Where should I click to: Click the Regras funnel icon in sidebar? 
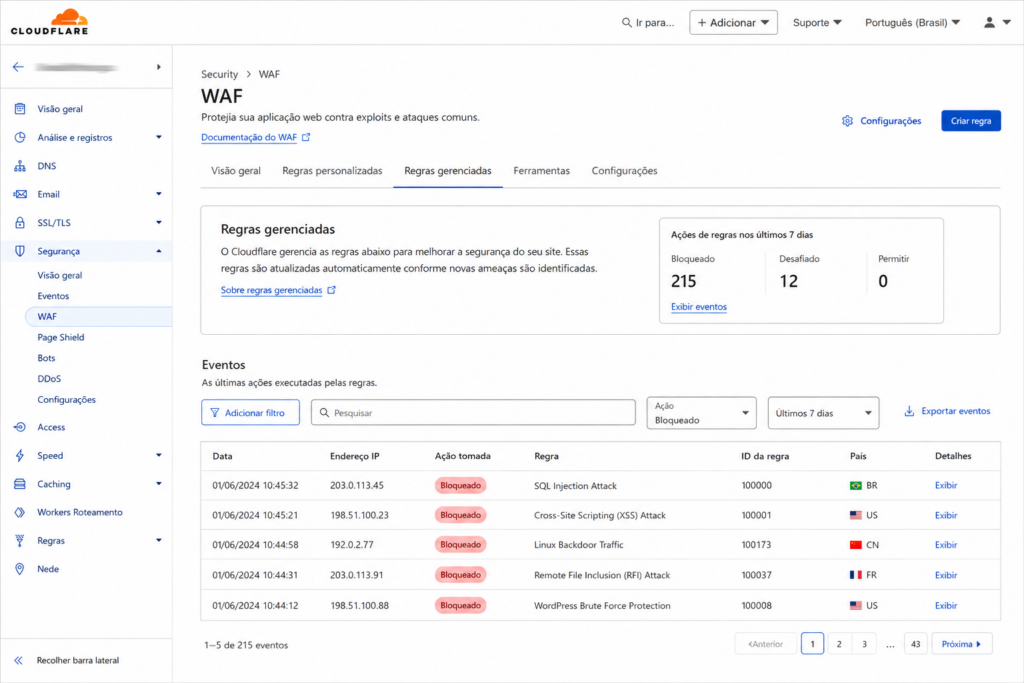20,541
